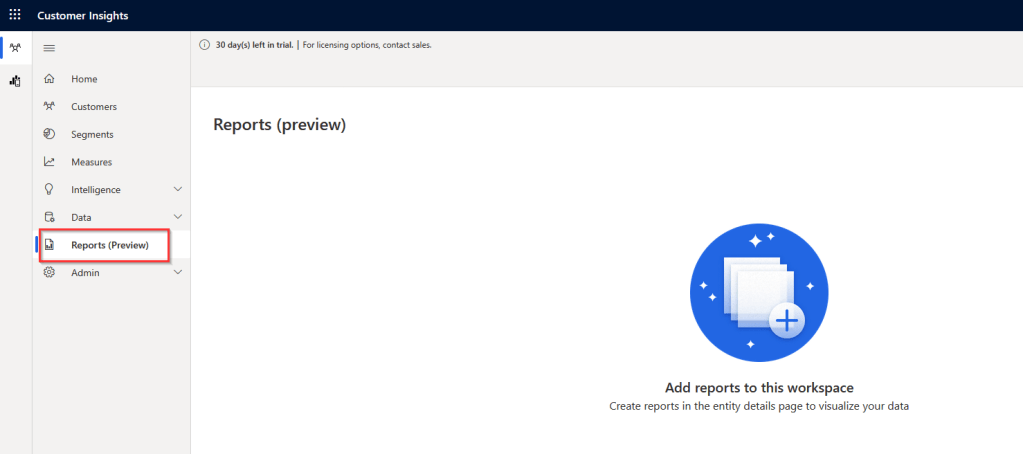Click the Home house icon
Screen dimensions: 1023x454
click(49, 79)
